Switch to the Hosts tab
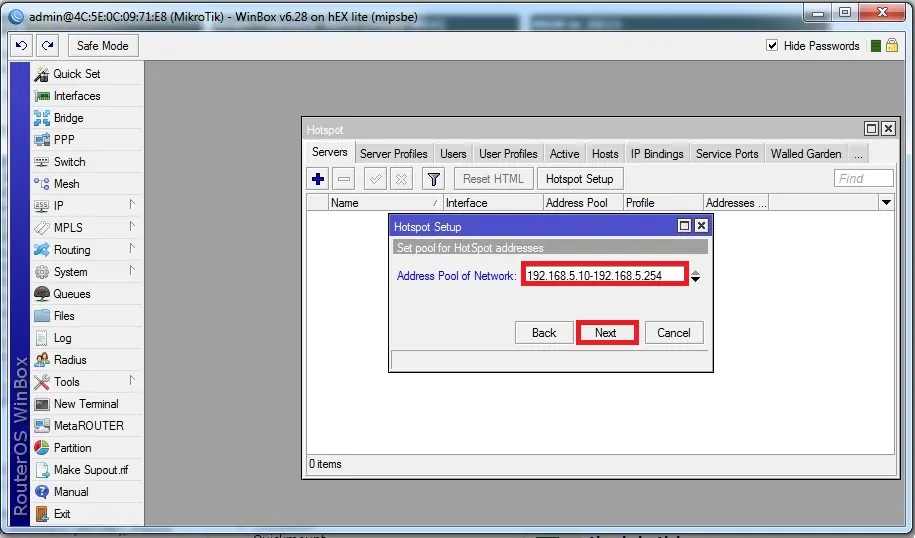This screenshot has height=538, width=915. [605, 154]
